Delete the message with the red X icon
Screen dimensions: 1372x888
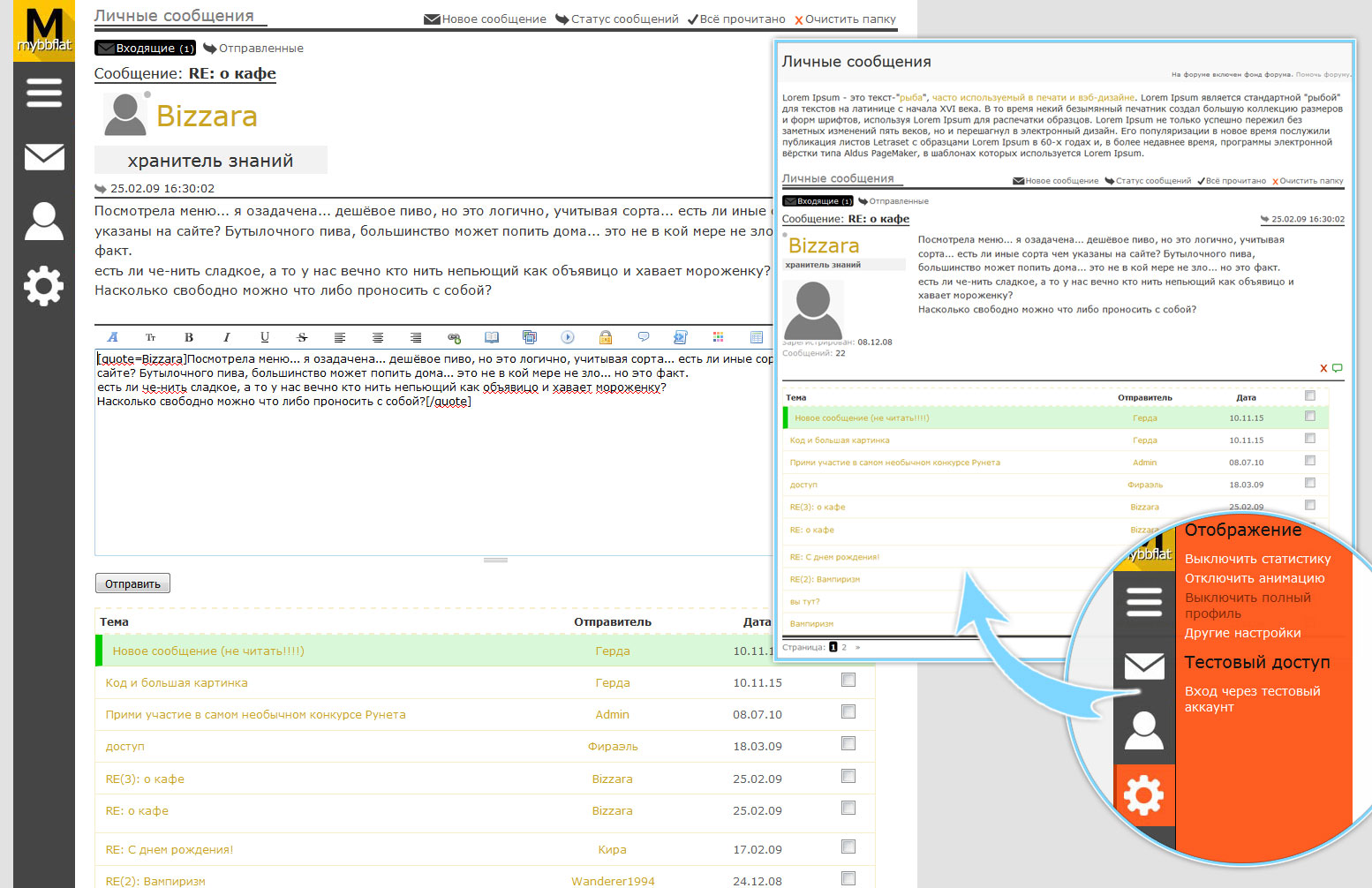1323,368
